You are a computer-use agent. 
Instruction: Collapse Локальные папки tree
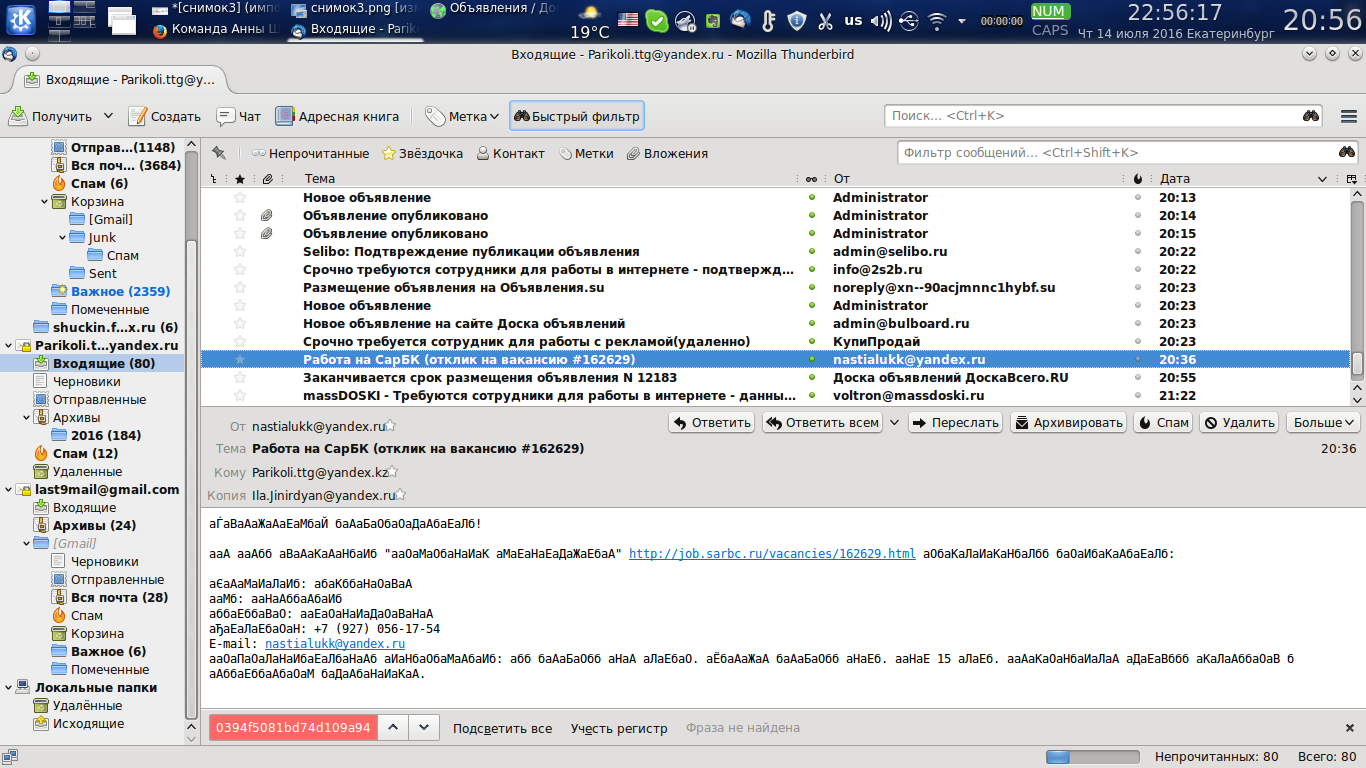click(x=8, y=687)
